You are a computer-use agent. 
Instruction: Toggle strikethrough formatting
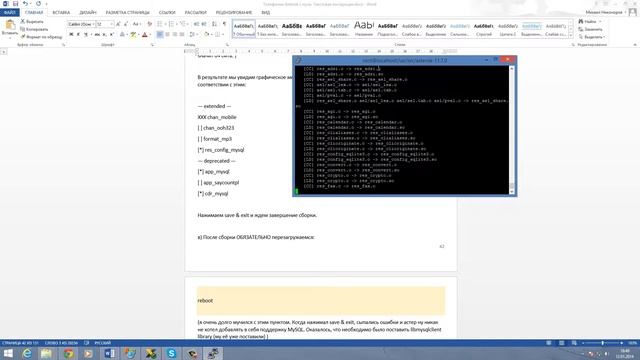[x=97, y=35]
